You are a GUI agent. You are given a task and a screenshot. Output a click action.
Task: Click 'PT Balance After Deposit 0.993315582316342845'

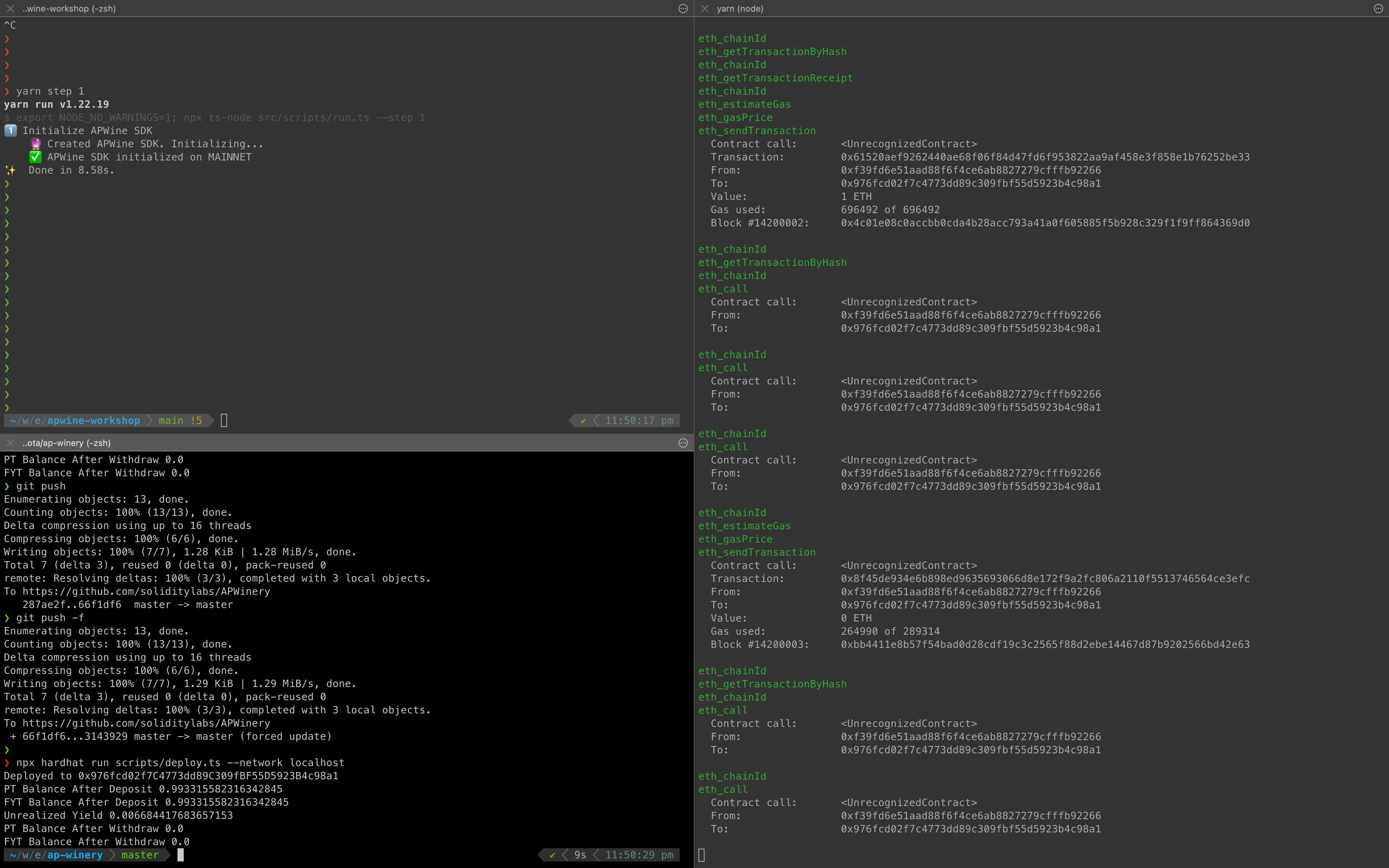point(143,789)
